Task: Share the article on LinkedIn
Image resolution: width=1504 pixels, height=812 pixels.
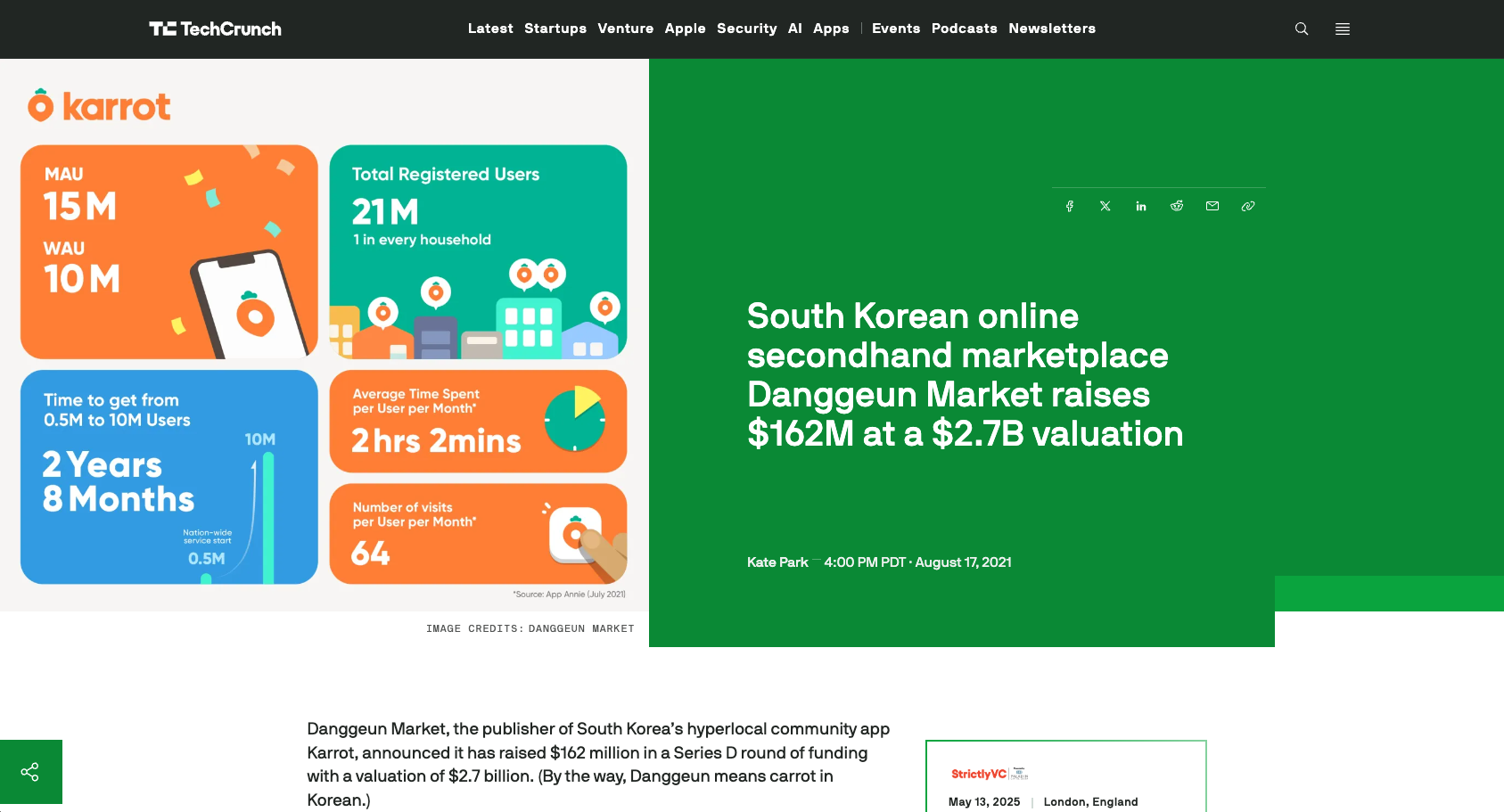Action: [1141, 206]
